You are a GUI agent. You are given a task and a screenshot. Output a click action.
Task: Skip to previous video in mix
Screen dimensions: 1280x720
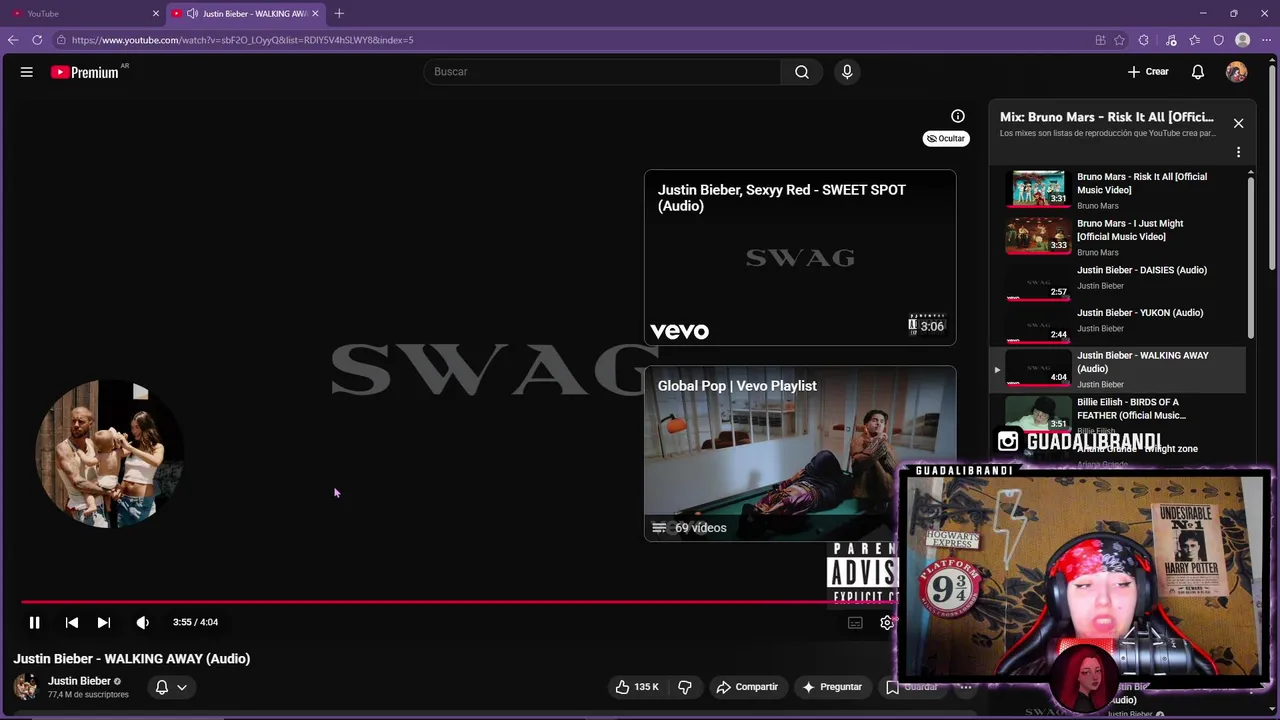coord(72,622)
